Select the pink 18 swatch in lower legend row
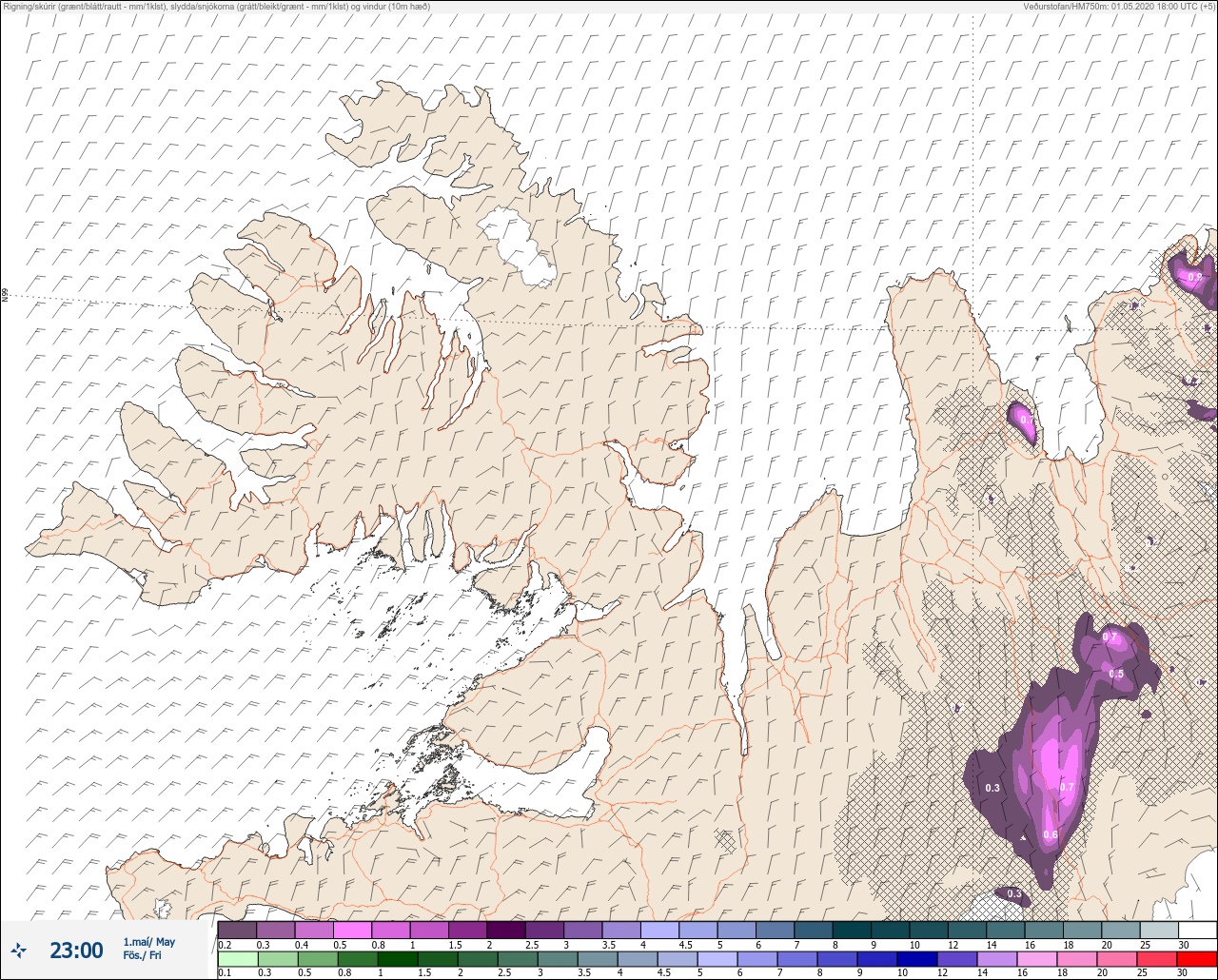The height and width of the screenshot is (980, 1218). coord(1077,959)
